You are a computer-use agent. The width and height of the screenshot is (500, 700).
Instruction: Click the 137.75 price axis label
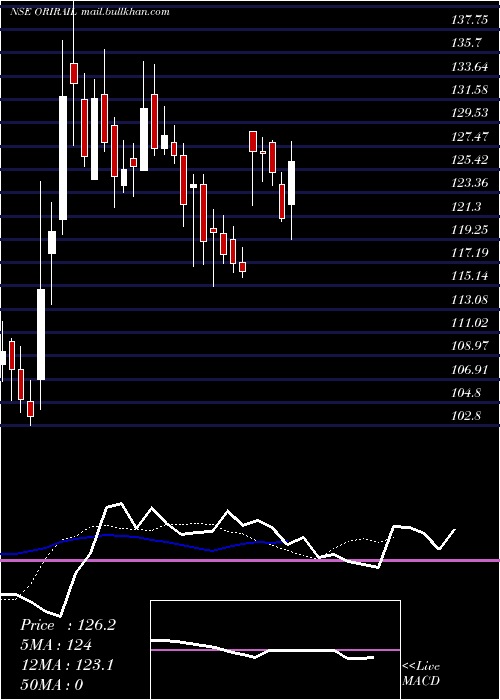(470, 20)
